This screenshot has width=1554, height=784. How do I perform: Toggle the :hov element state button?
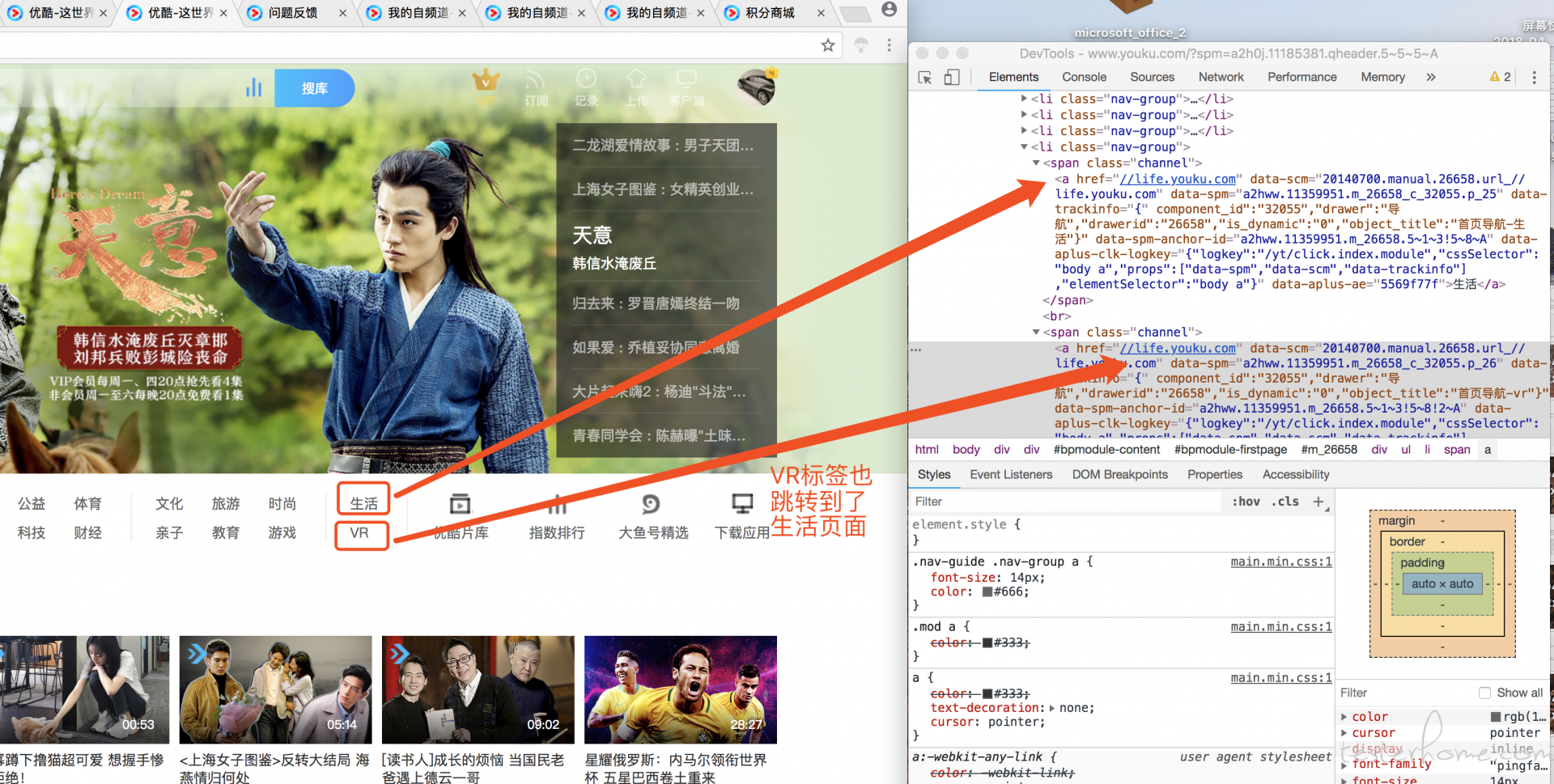1246,502
